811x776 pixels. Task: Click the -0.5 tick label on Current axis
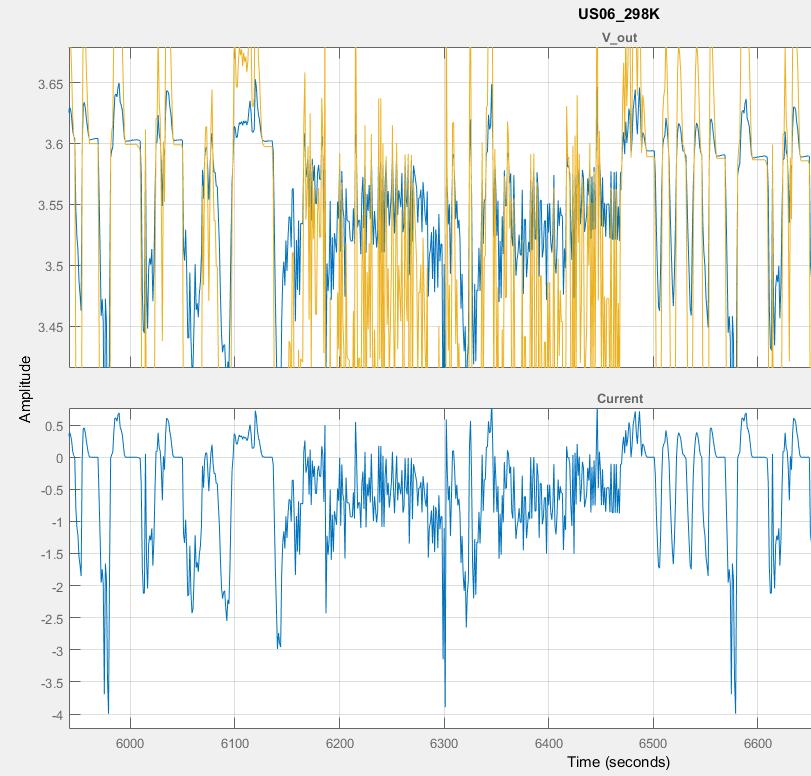[x=52, y=490]
